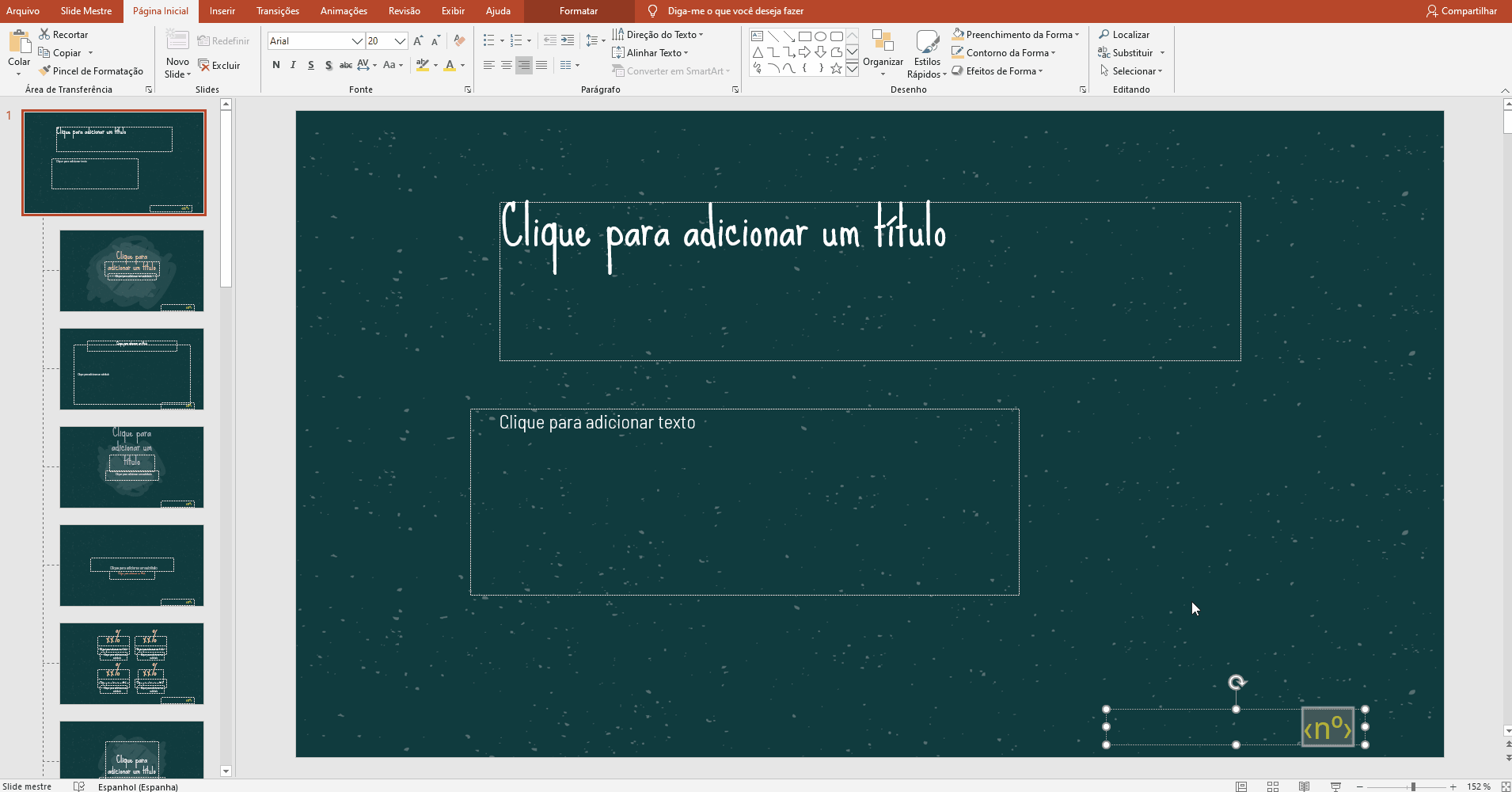This screenshot has width=1512, height=792.
Task: Center align the text
Action: tap(507, 65)
